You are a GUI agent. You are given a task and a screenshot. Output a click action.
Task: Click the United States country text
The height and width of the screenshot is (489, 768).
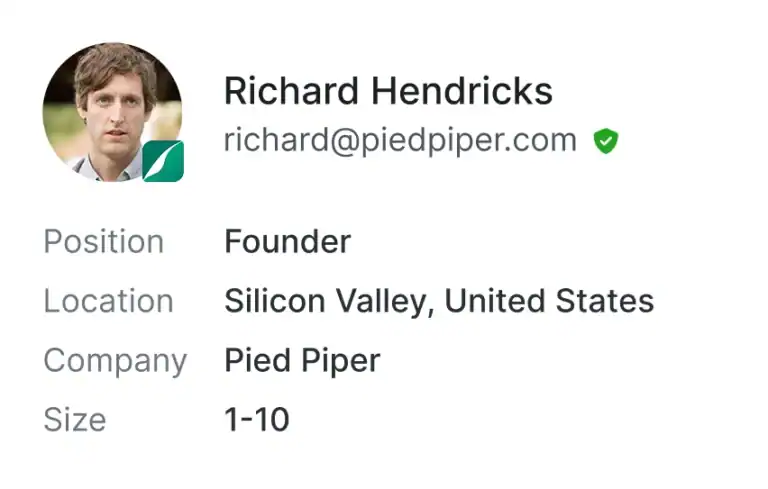[549, 301]
